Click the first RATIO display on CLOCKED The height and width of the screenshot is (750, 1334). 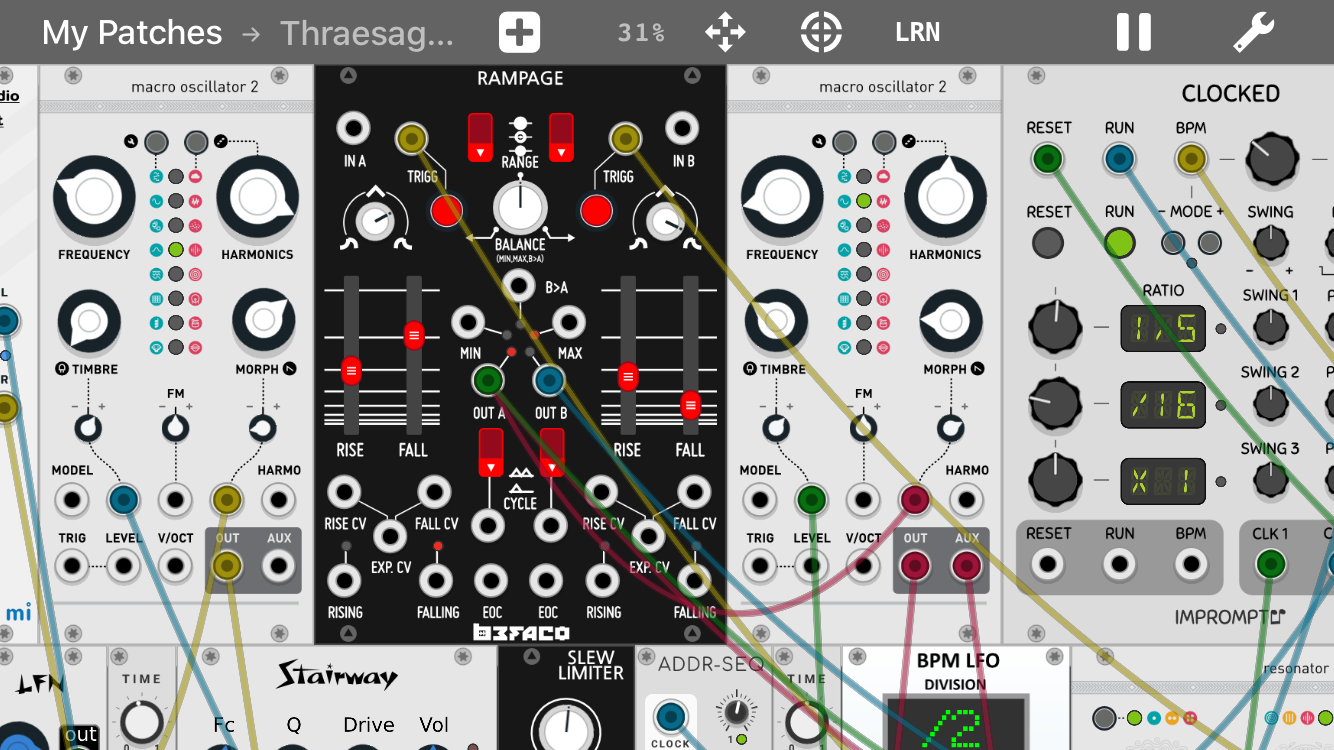[1162, 328]
